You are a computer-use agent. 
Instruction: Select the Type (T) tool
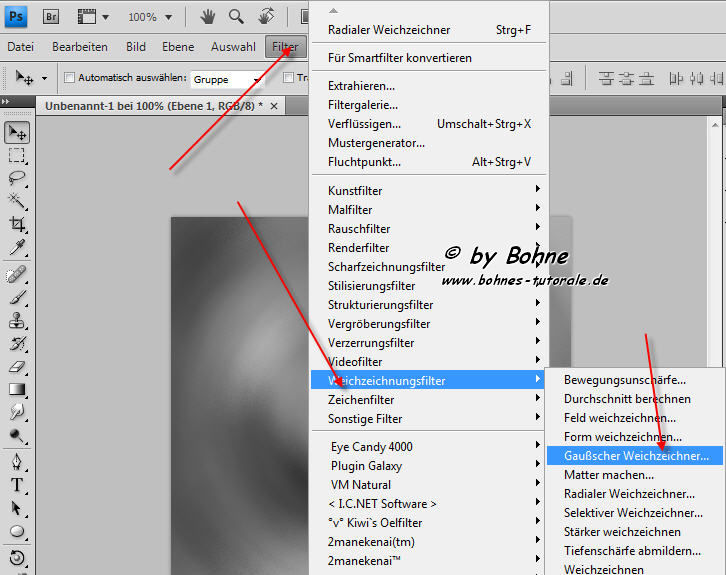(17, 485)
